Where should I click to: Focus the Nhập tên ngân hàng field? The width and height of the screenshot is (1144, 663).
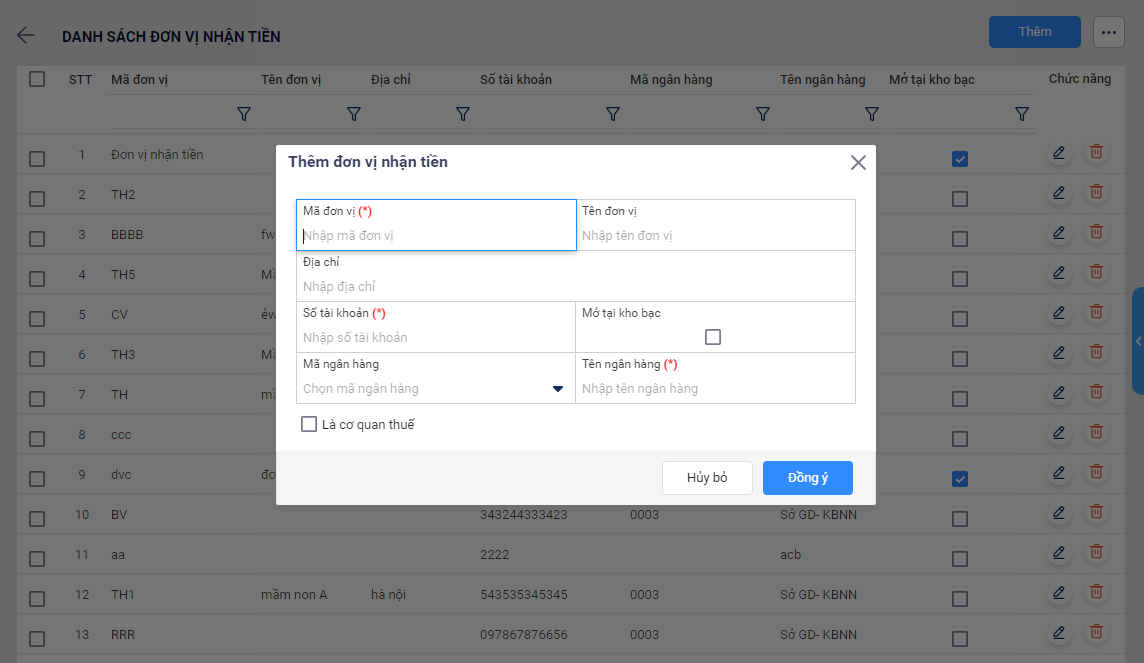coord(716,389)
